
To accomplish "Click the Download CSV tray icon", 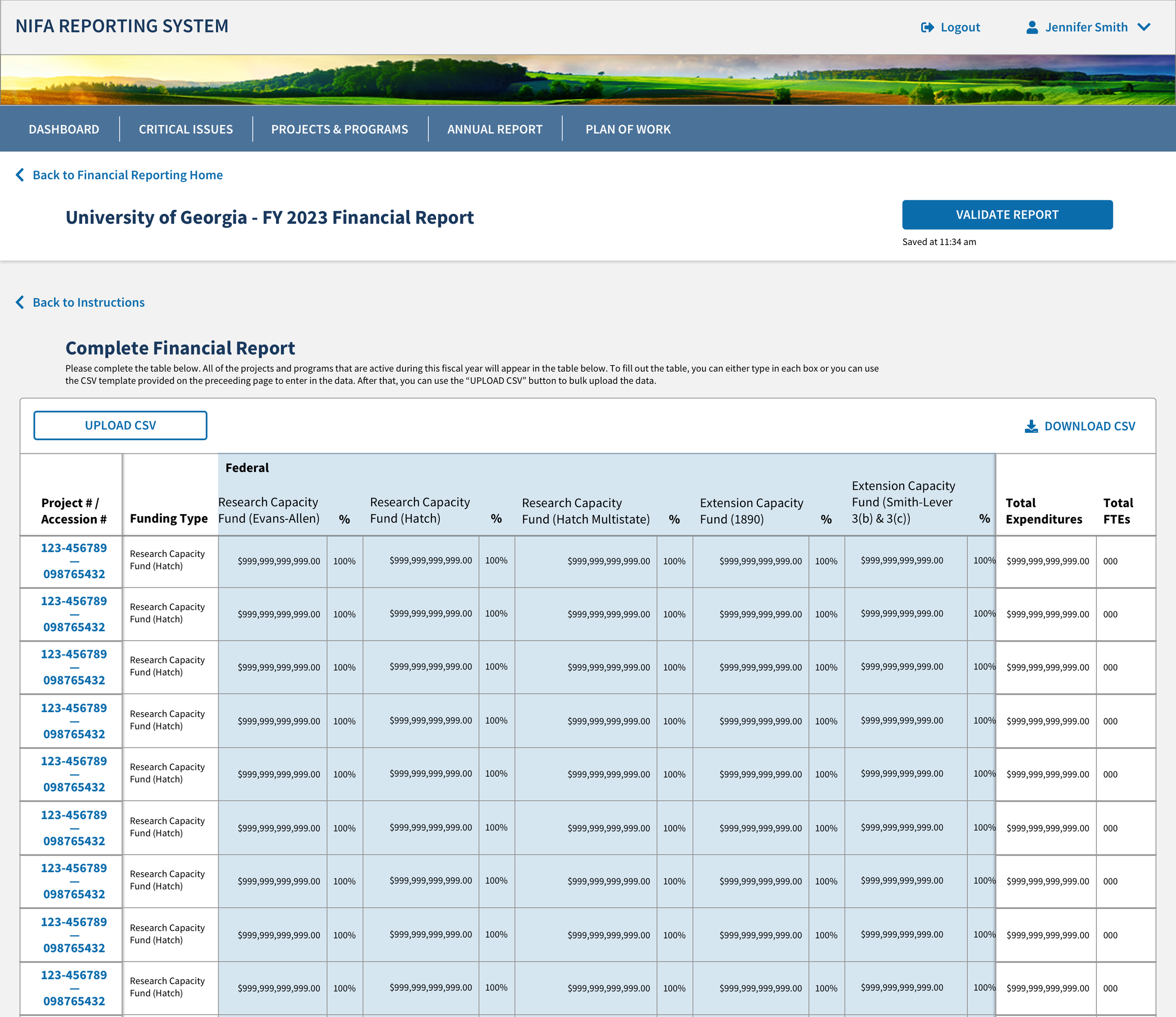I will (x=1031, y=426).
